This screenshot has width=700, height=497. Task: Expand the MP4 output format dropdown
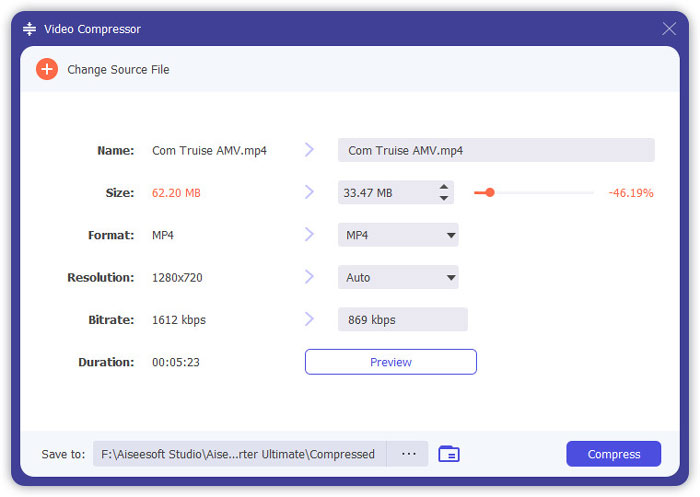click(x=398, y=235)
